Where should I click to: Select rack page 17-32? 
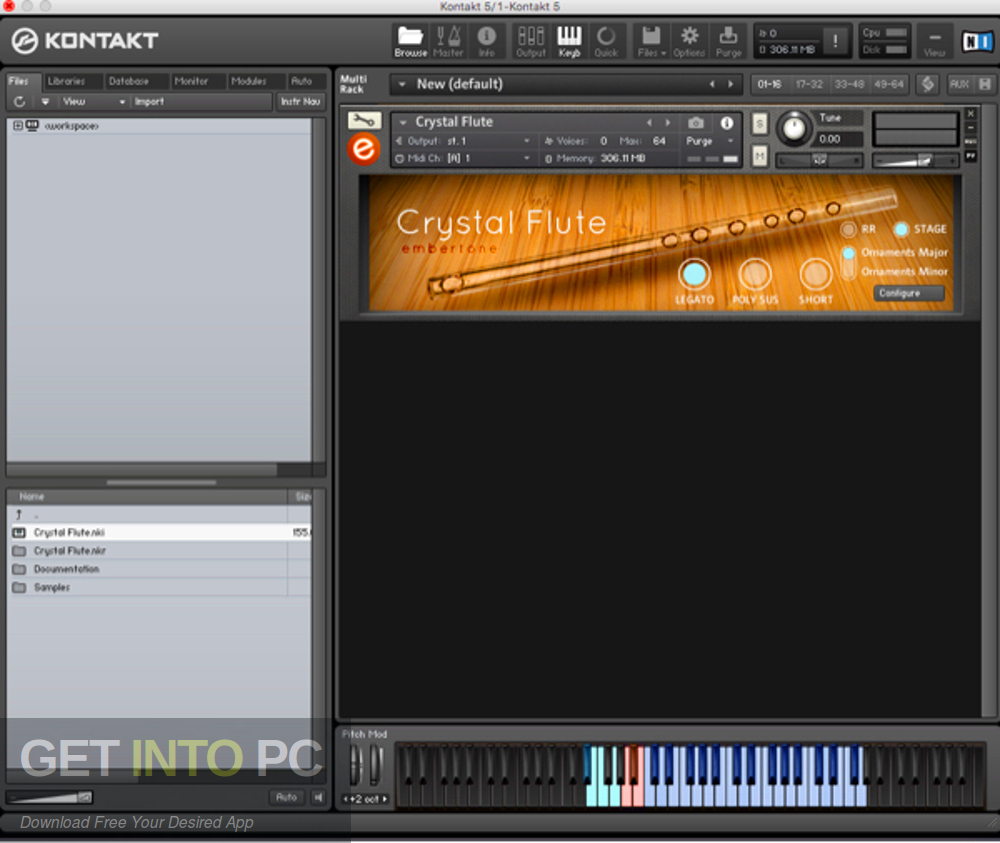[809, 84]
